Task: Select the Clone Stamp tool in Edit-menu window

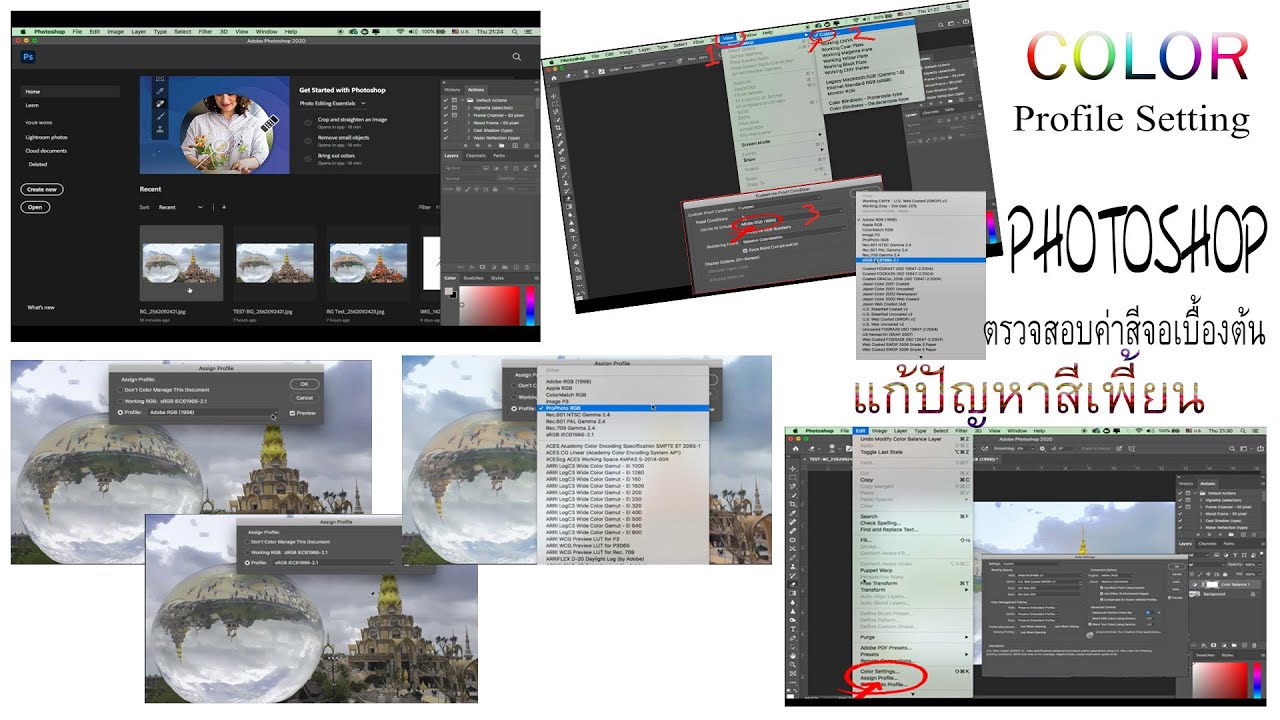Action: tap(792, 566)
